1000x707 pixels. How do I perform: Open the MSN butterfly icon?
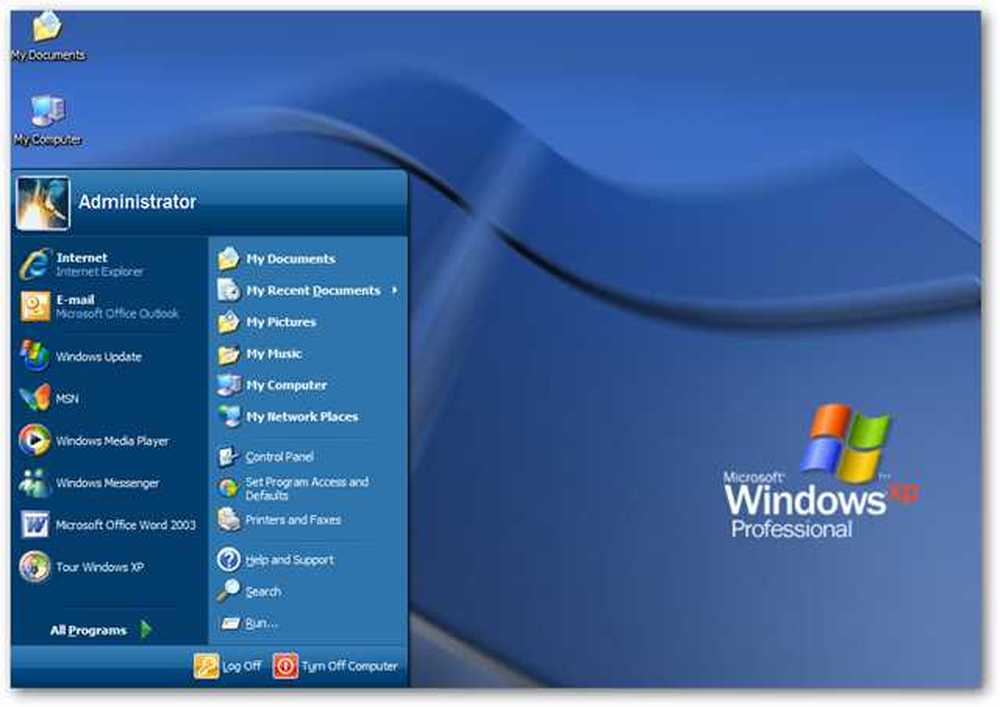pyautogui.click(x=35, y=398)
